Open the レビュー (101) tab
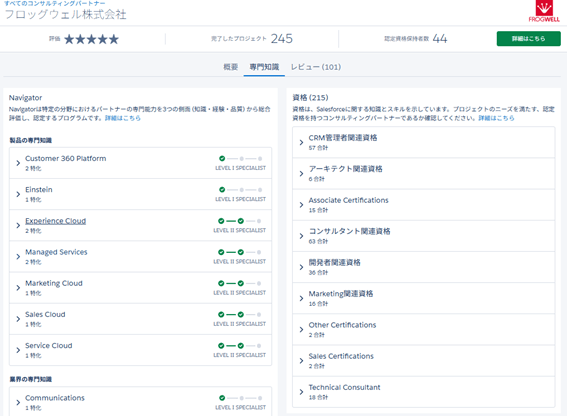This screenshot has height=416, width=567. (316, 67)
